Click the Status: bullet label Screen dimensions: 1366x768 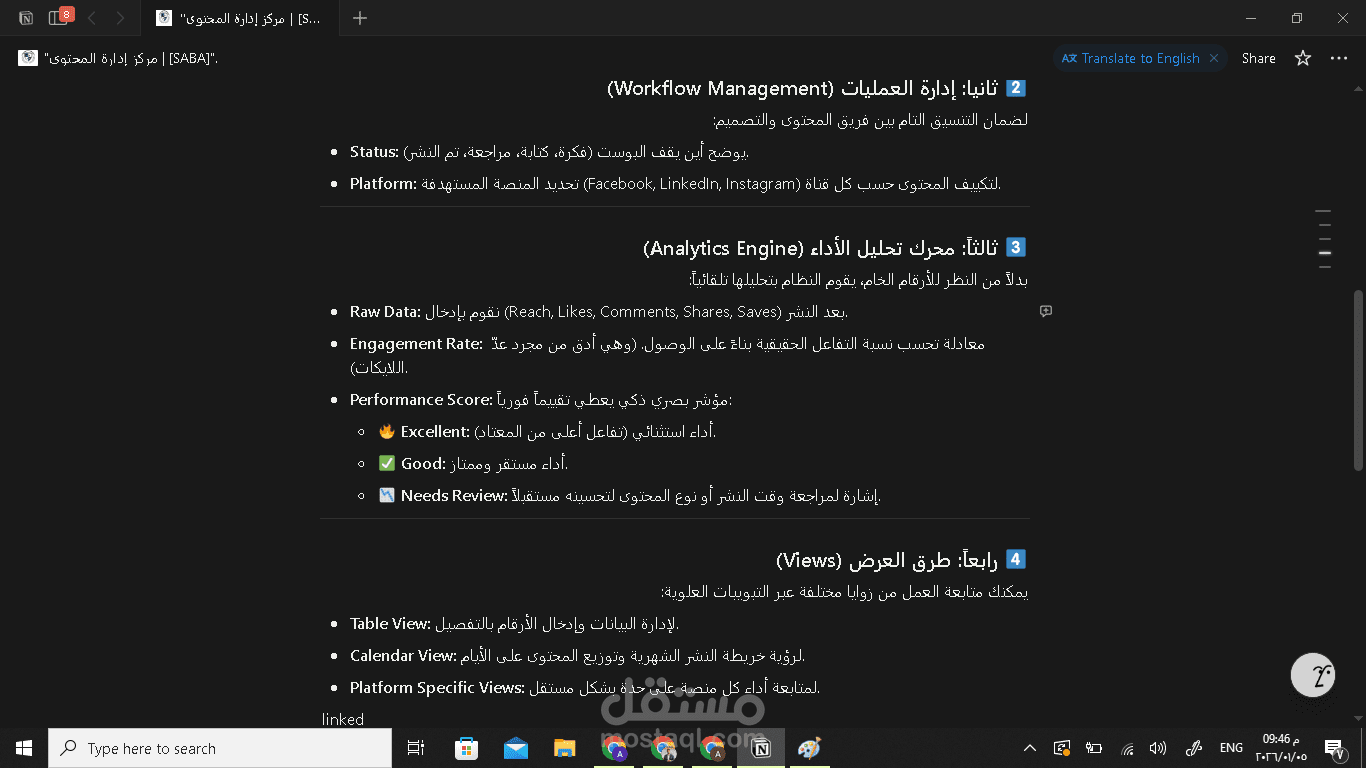click(x=374, y=152)
